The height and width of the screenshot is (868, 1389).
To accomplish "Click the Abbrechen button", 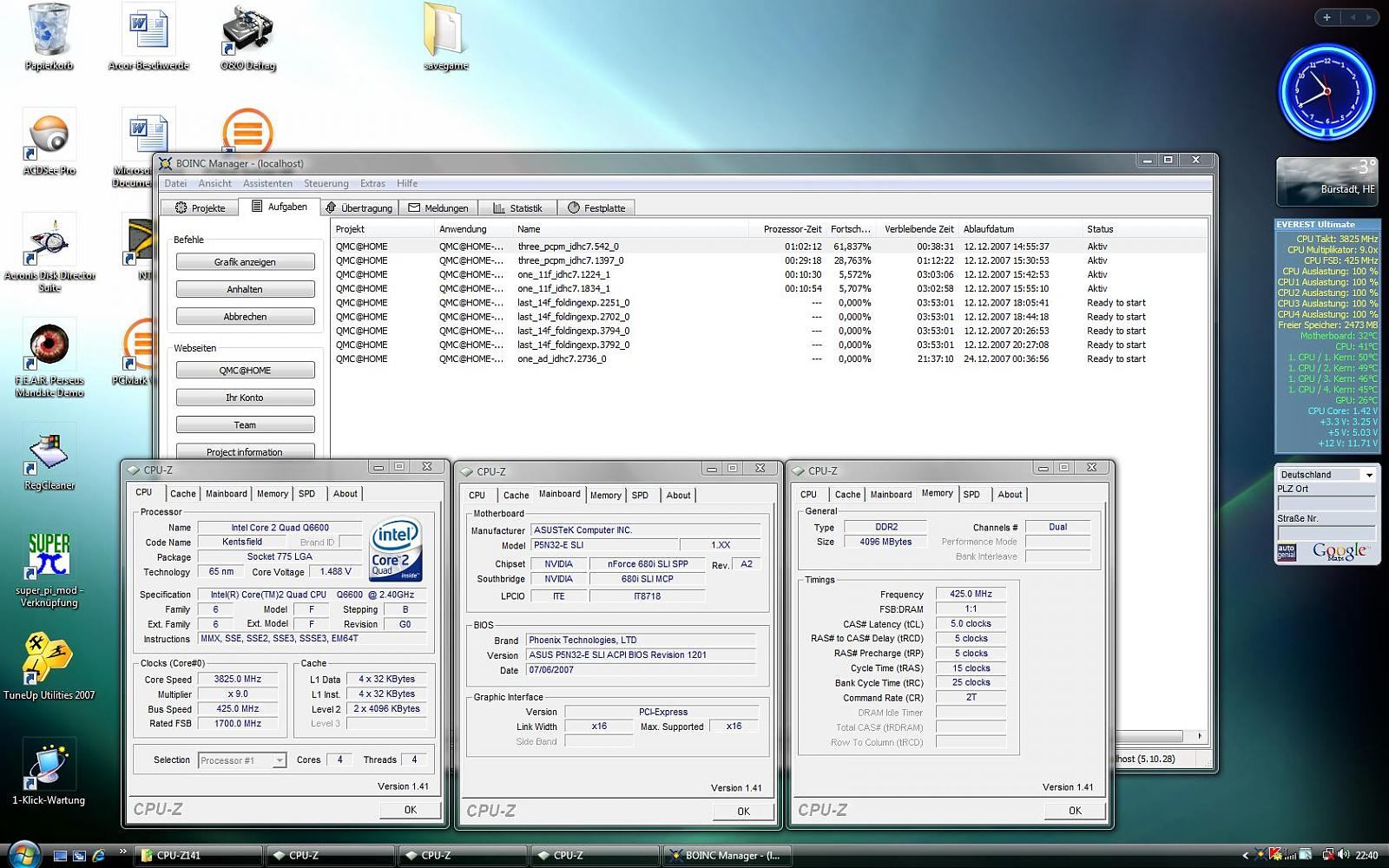I will (x=245, y=317).
